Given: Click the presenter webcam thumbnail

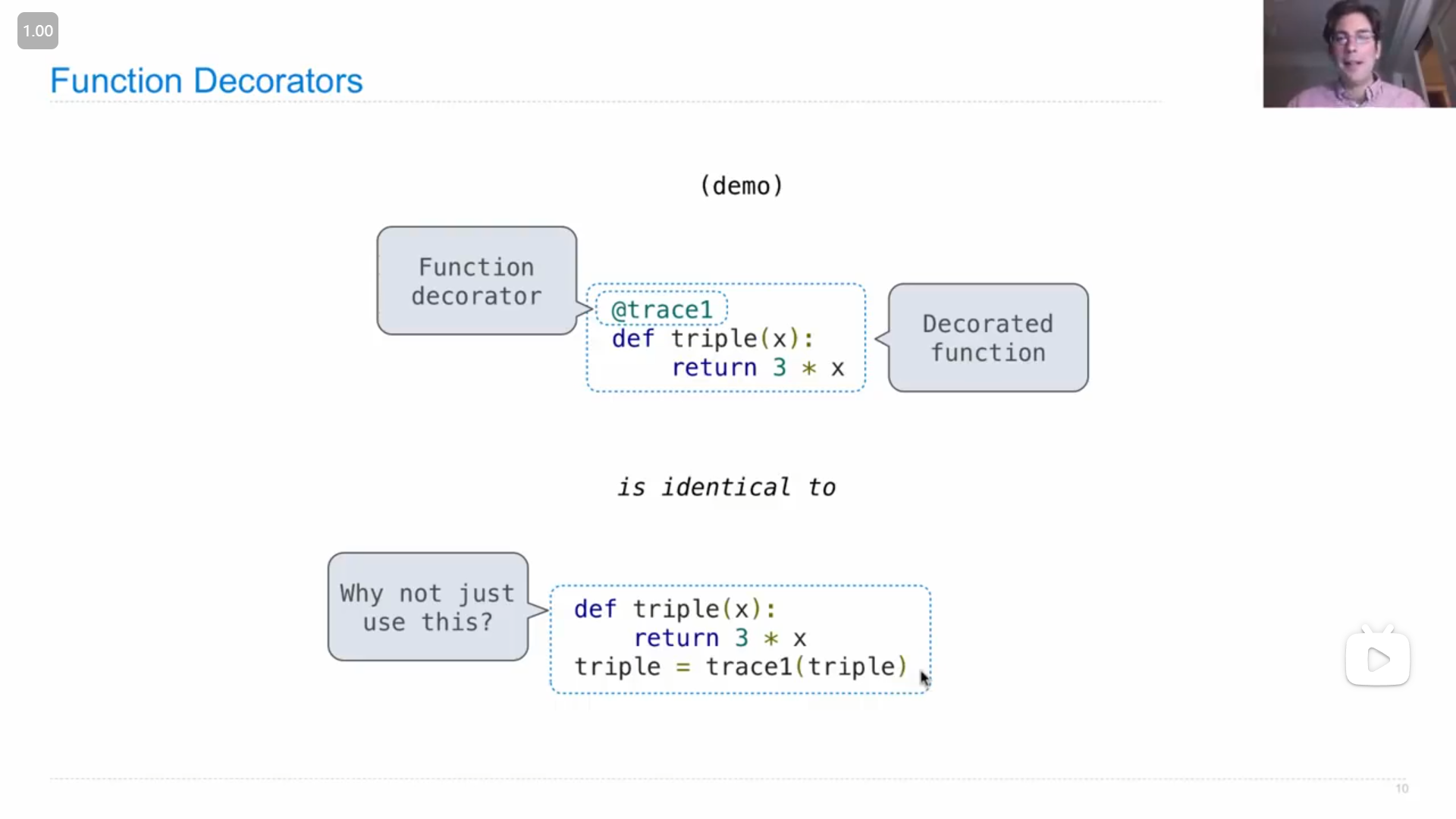Looking at the screenshot, I should 1359,54.
